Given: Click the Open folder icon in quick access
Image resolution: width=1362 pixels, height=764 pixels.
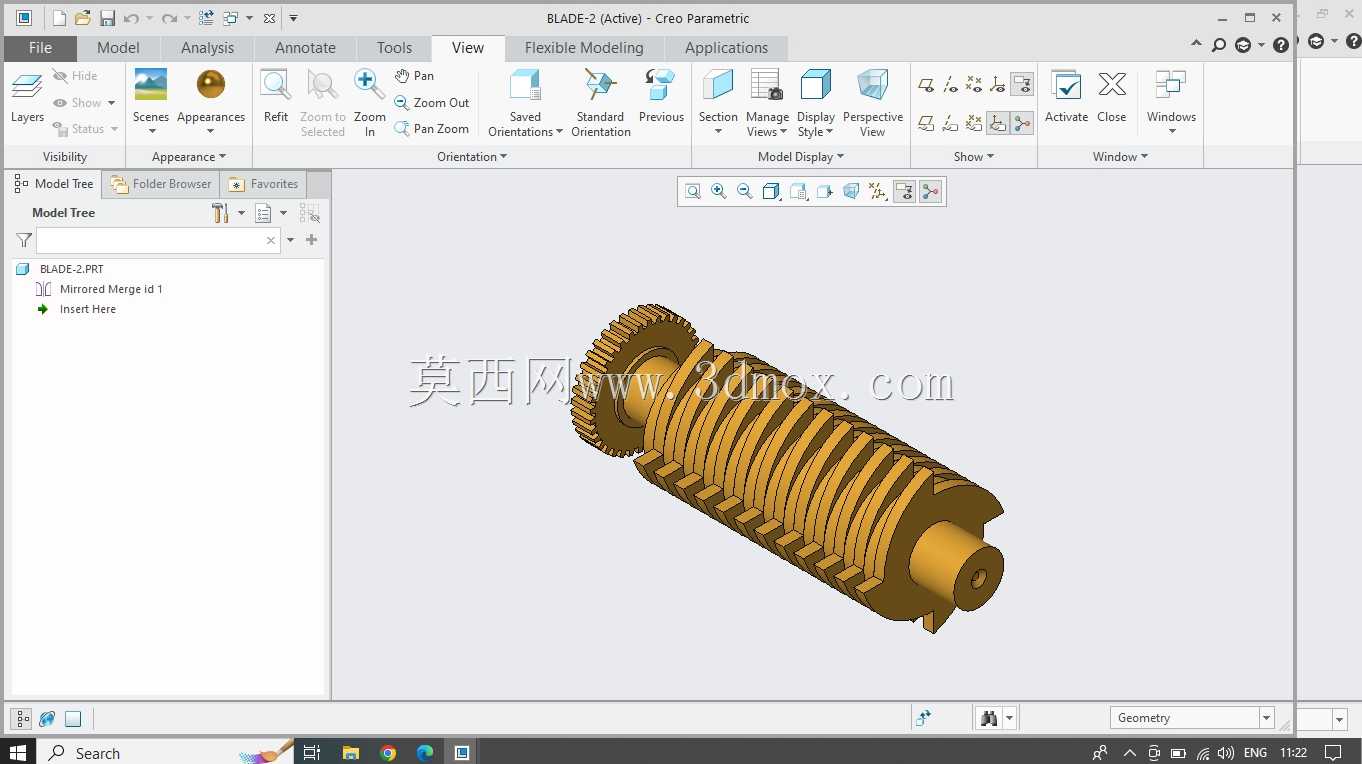Looking at the screenshot, I should point(83,18).
